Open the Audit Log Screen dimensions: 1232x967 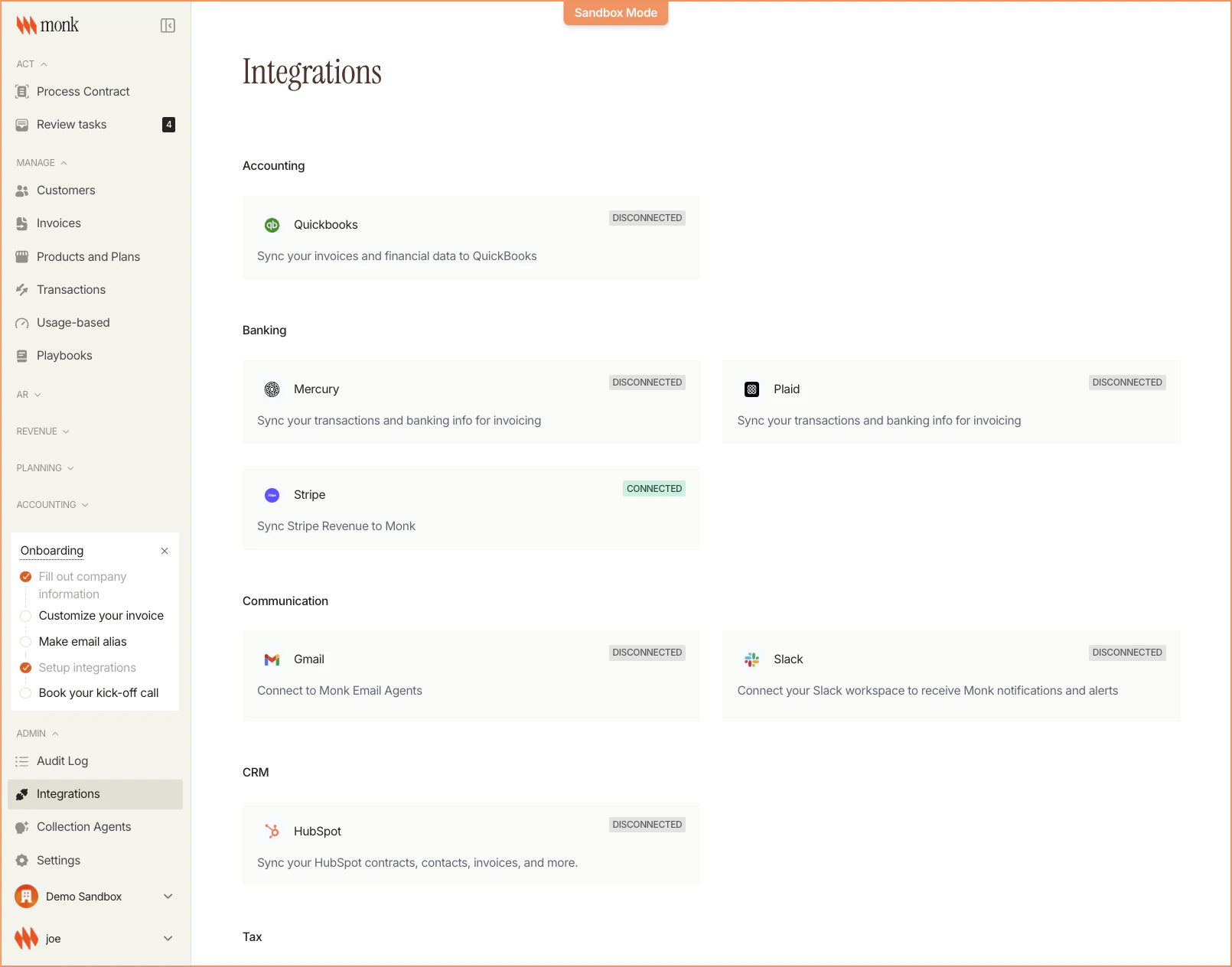(x=63, y=760)
